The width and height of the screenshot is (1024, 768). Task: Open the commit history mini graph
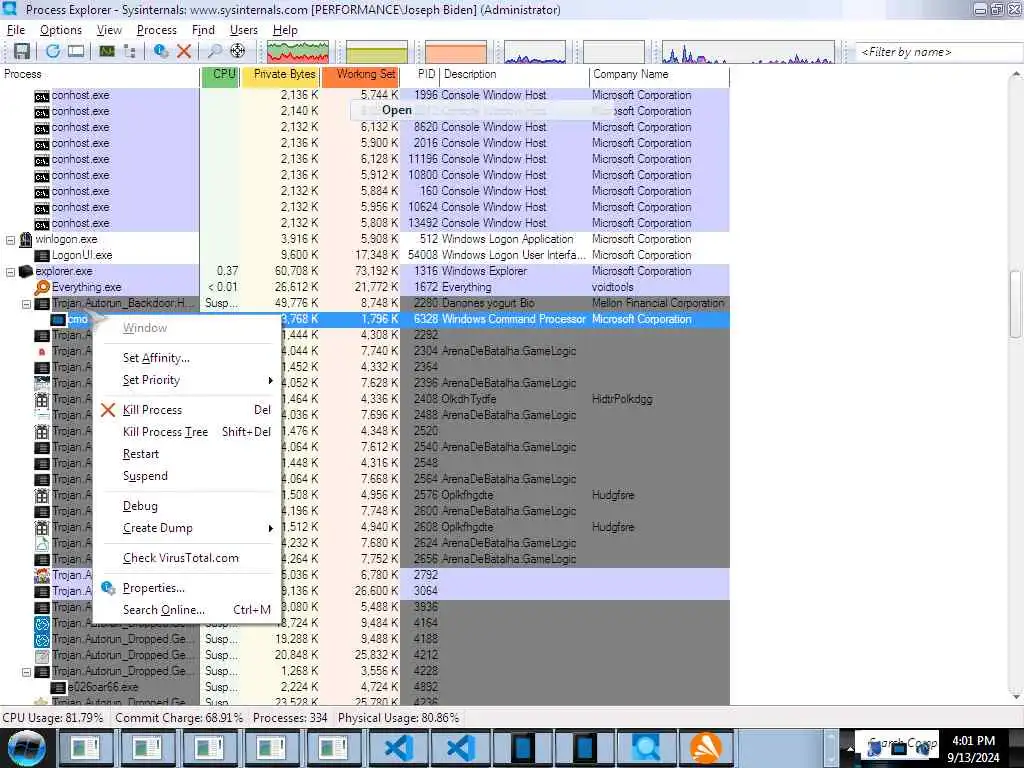pyautogui.click(x=377, y=52)
